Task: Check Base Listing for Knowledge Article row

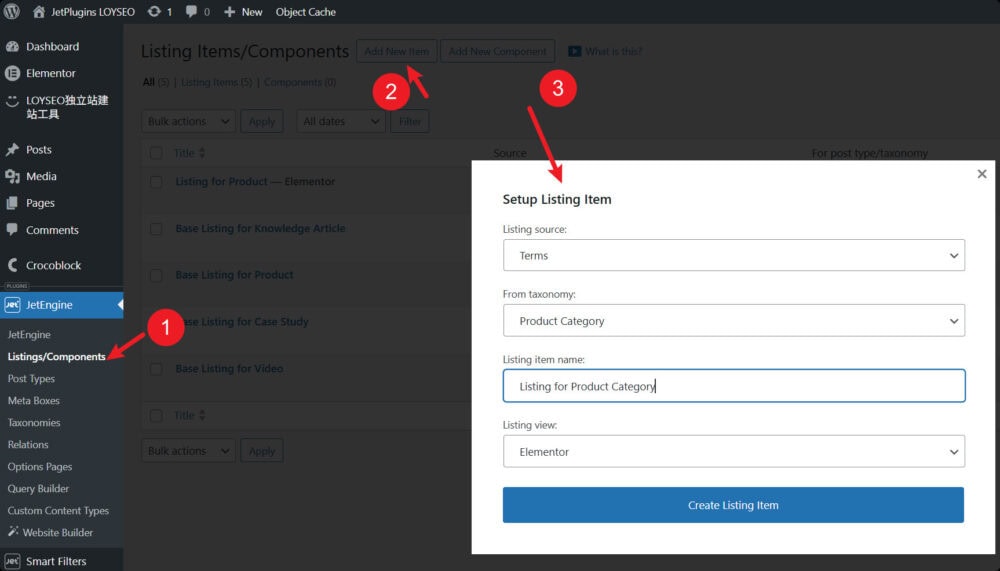Action: click(156, 228)
